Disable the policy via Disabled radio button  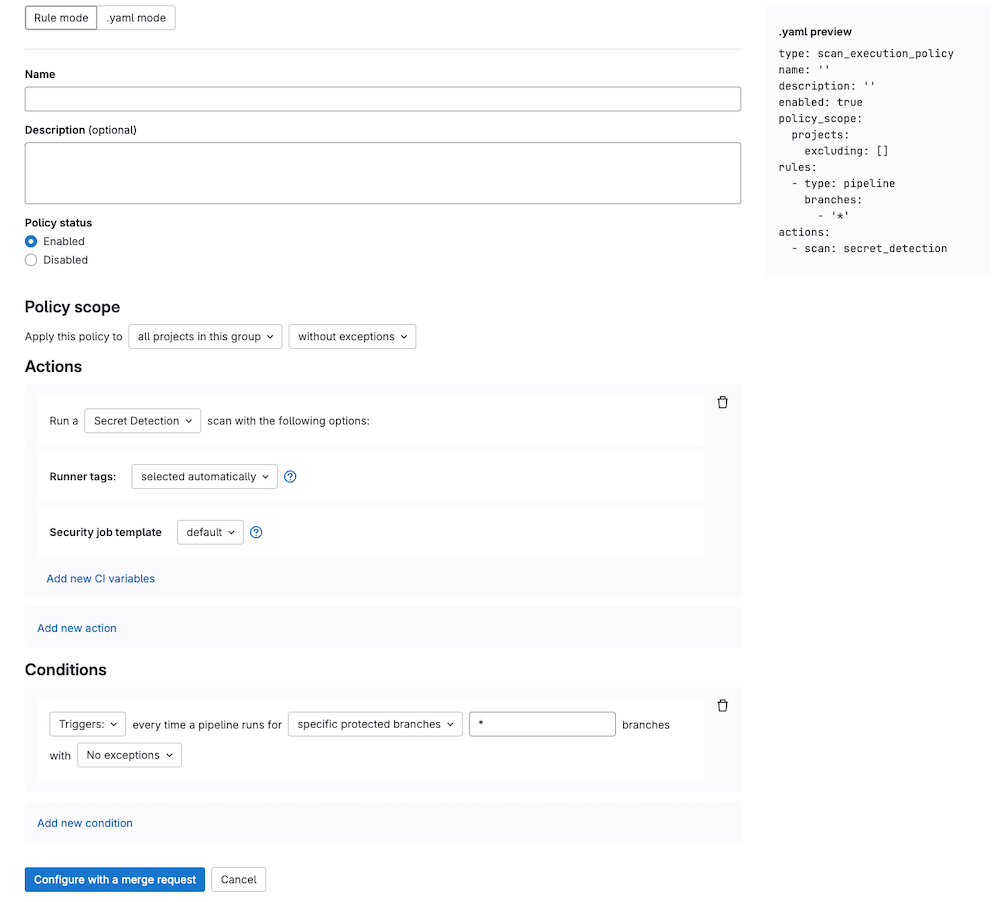coord(31,260)
